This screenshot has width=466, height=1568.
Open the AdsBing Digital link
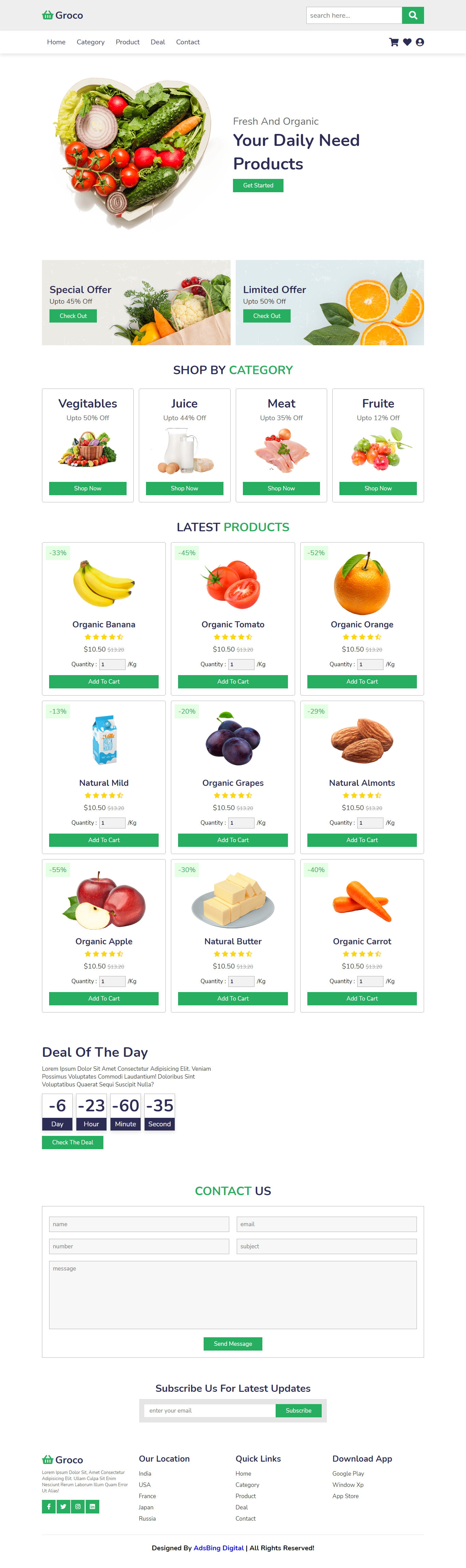[218, 1547]
